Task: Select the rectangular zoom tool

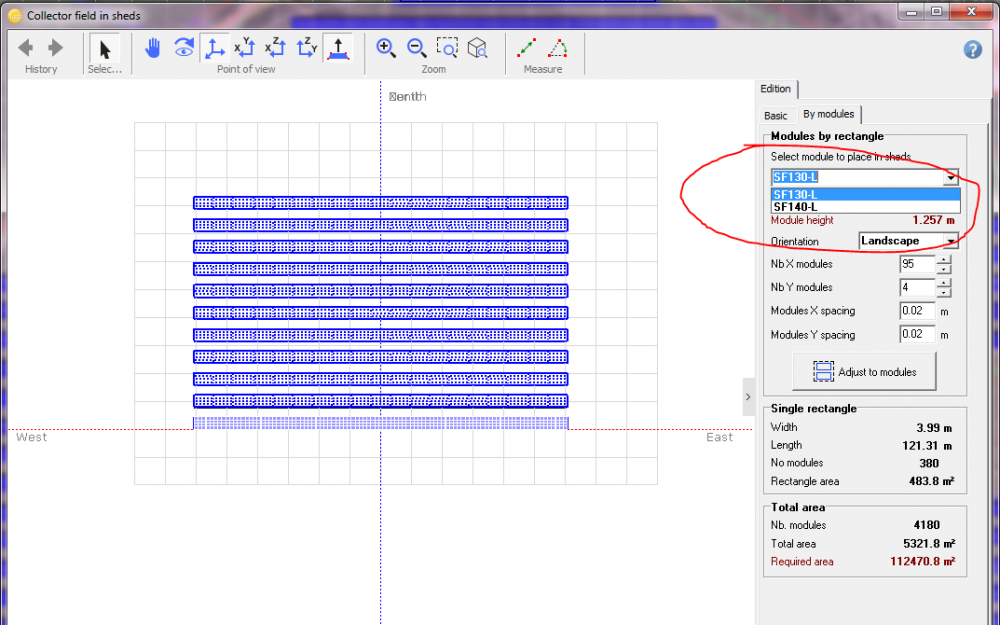Action: pos(447,47)
